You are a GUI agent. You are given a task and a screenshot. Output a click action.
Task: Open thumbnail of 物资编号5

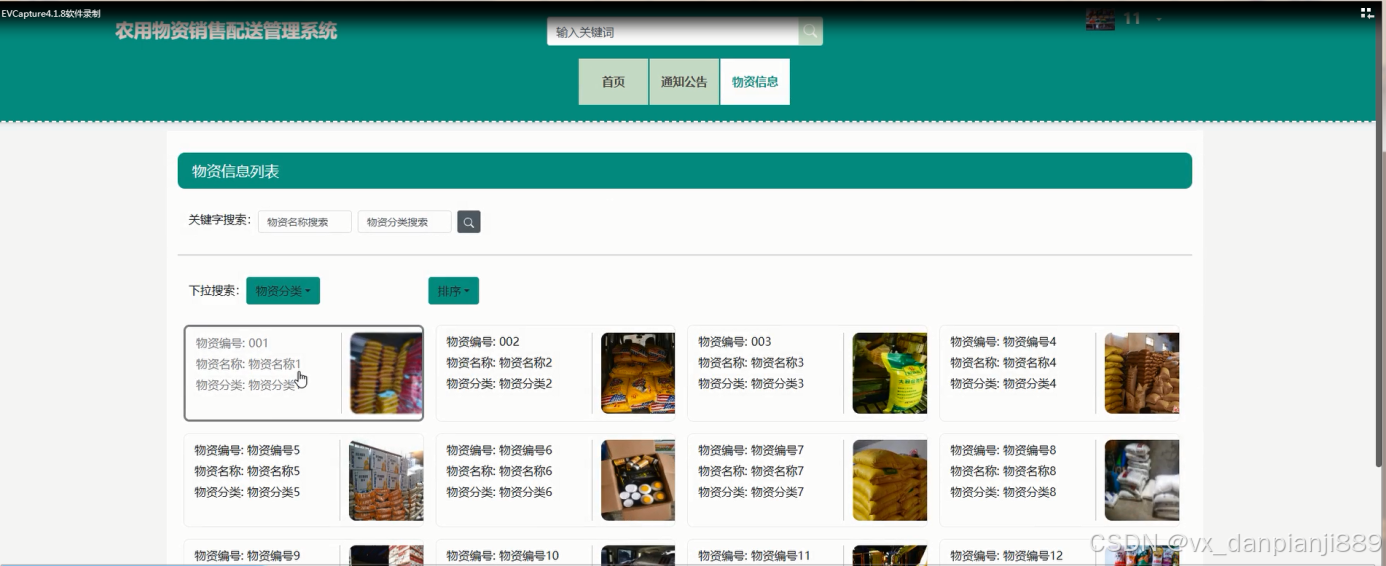point(386,481)
